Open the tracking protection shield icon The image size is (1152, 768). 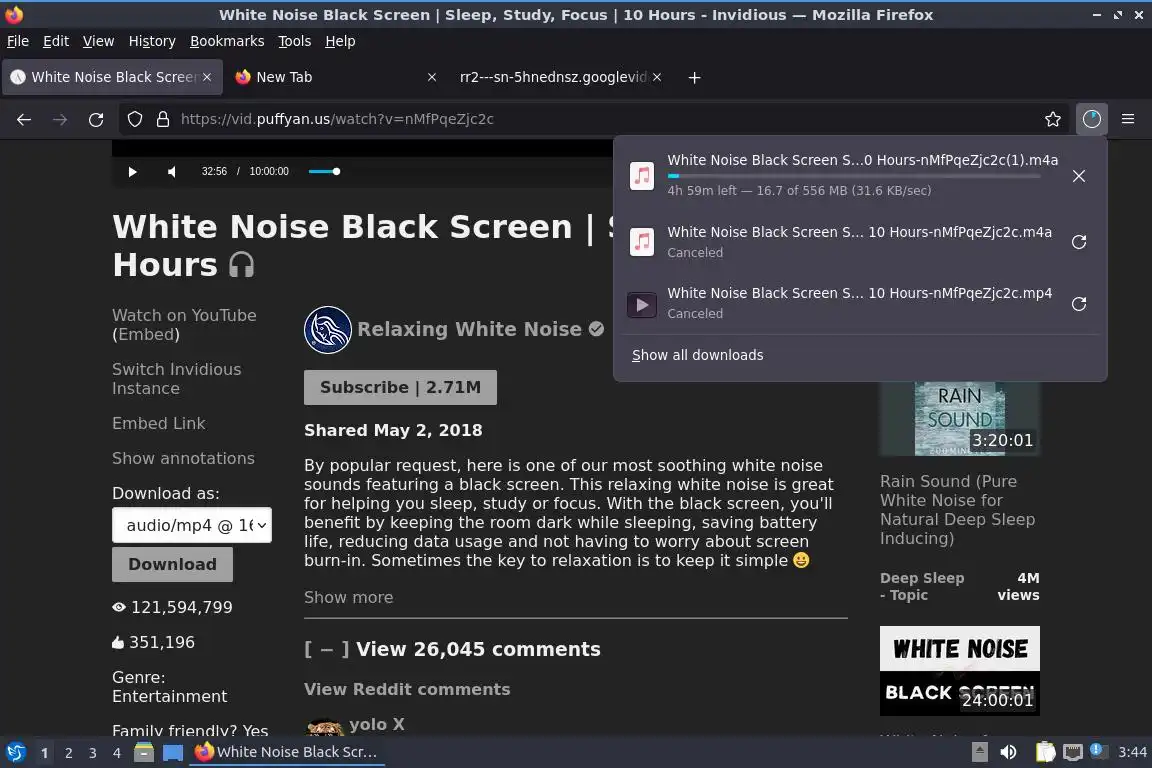pyautogui.click(x=134, y=119)
